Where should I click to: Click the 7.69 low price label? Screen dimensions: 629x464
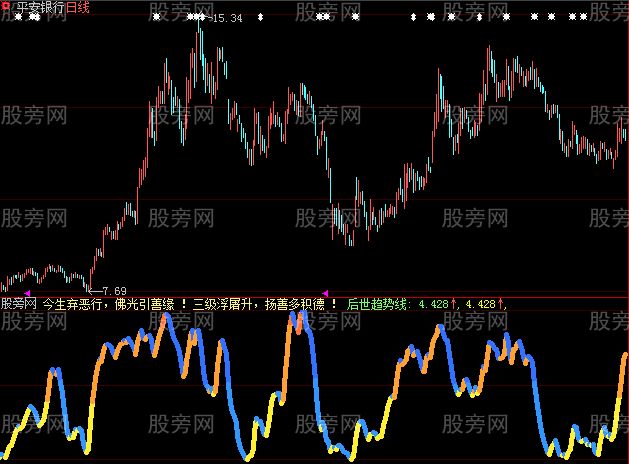pyautogui.click(x=114, y=291)
